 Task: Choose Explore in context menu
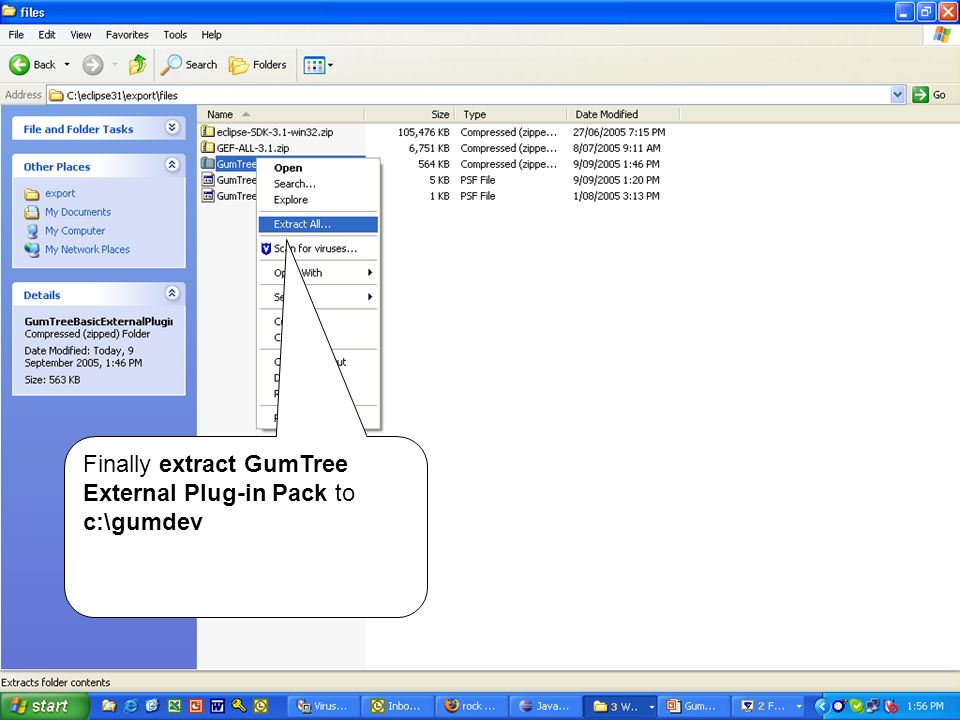(318, 200)
